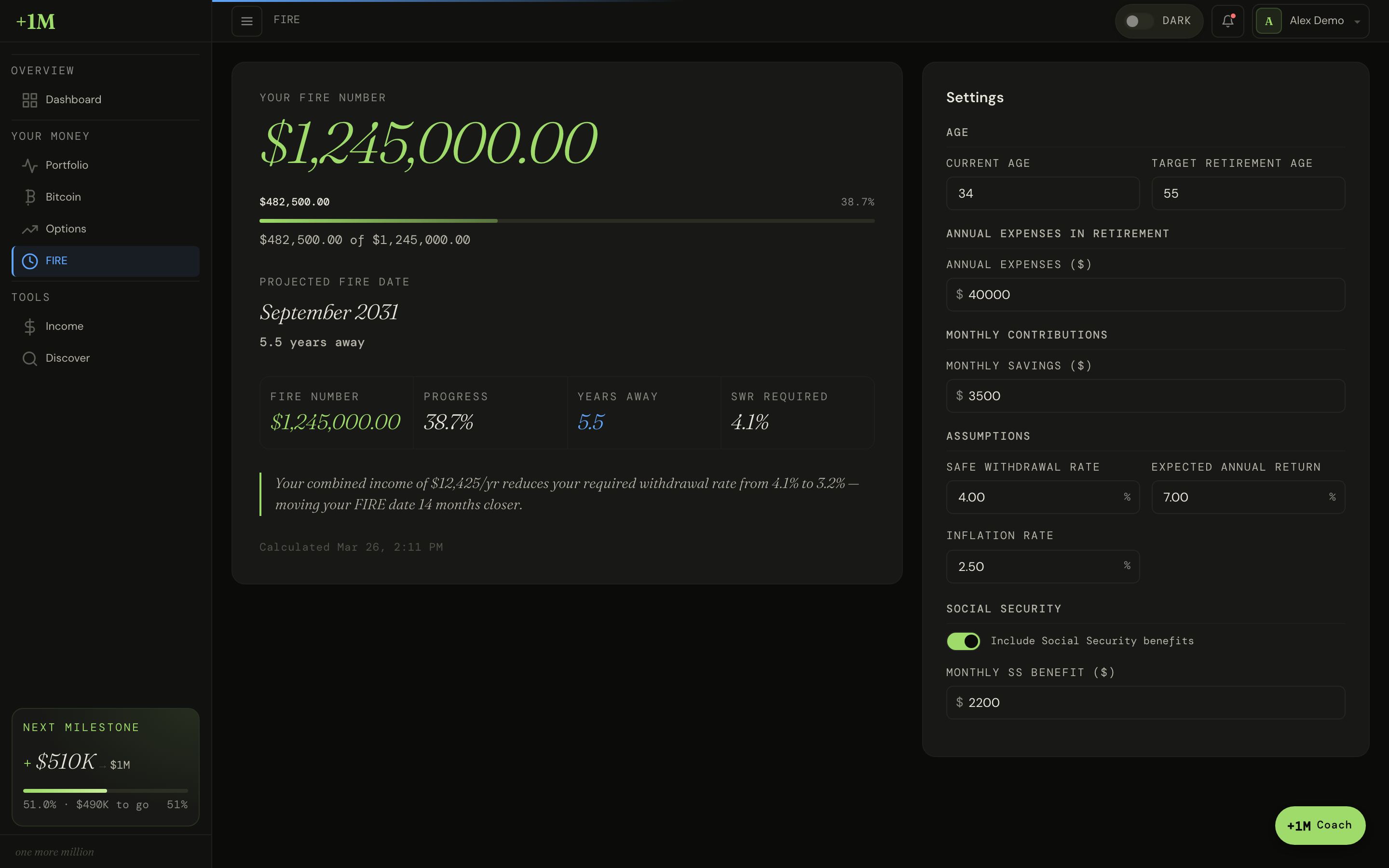Image resolution: width=1389 pixels, height=868 pixels.
Task: Click the FIRE progress bar
Action: tap(567, 220)
